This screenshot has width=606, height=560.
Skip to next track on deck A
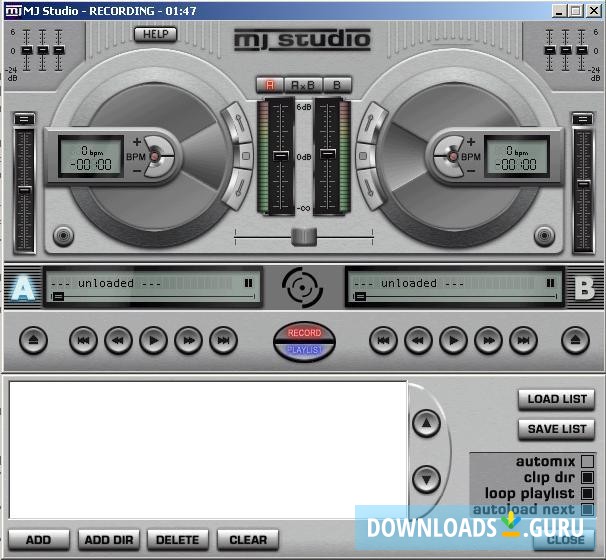(223, 340)
